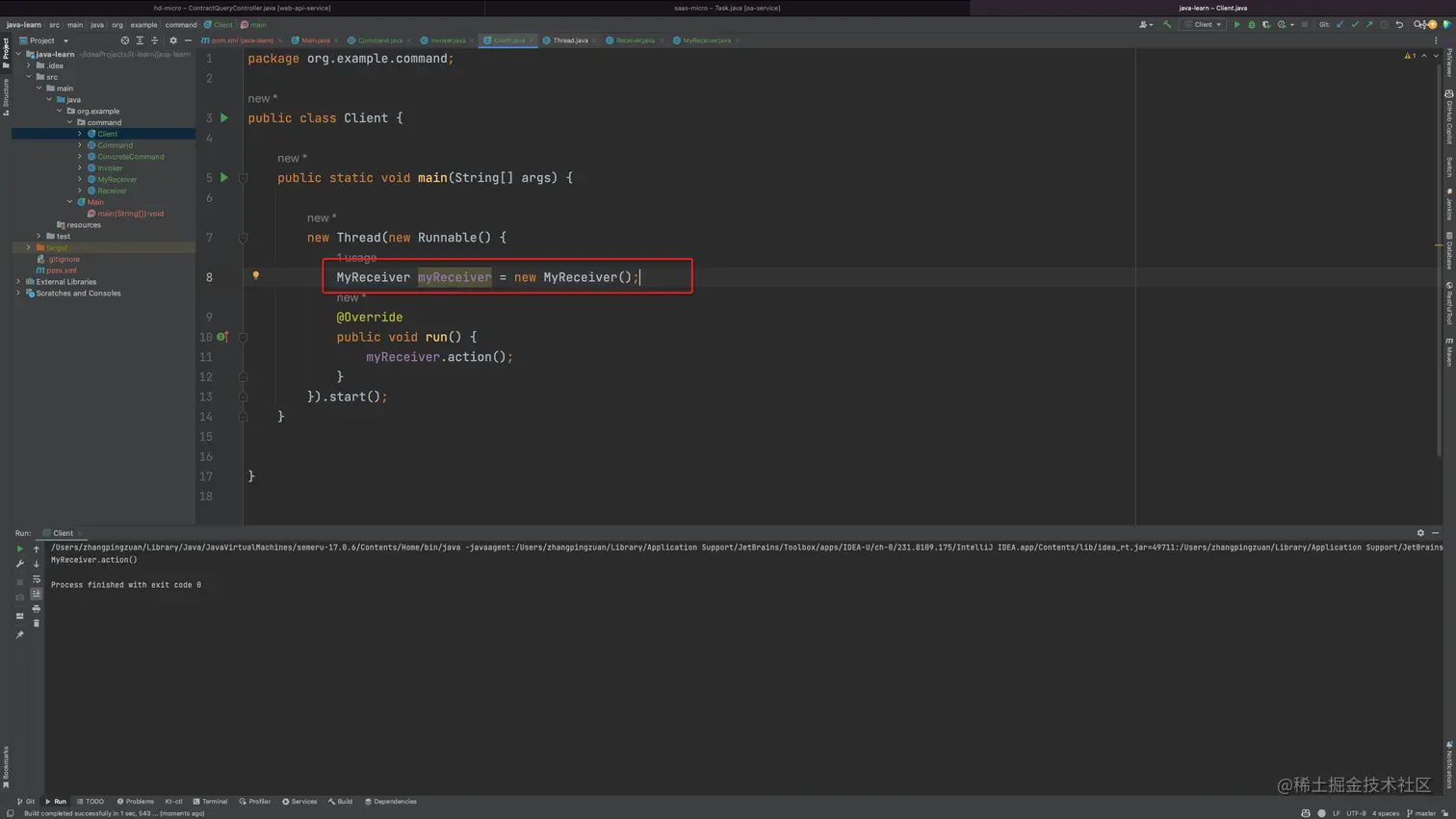Click the 'command' breadcrumb in navigation bar
Screen dimensions: 1456x819
click(181, 25)
